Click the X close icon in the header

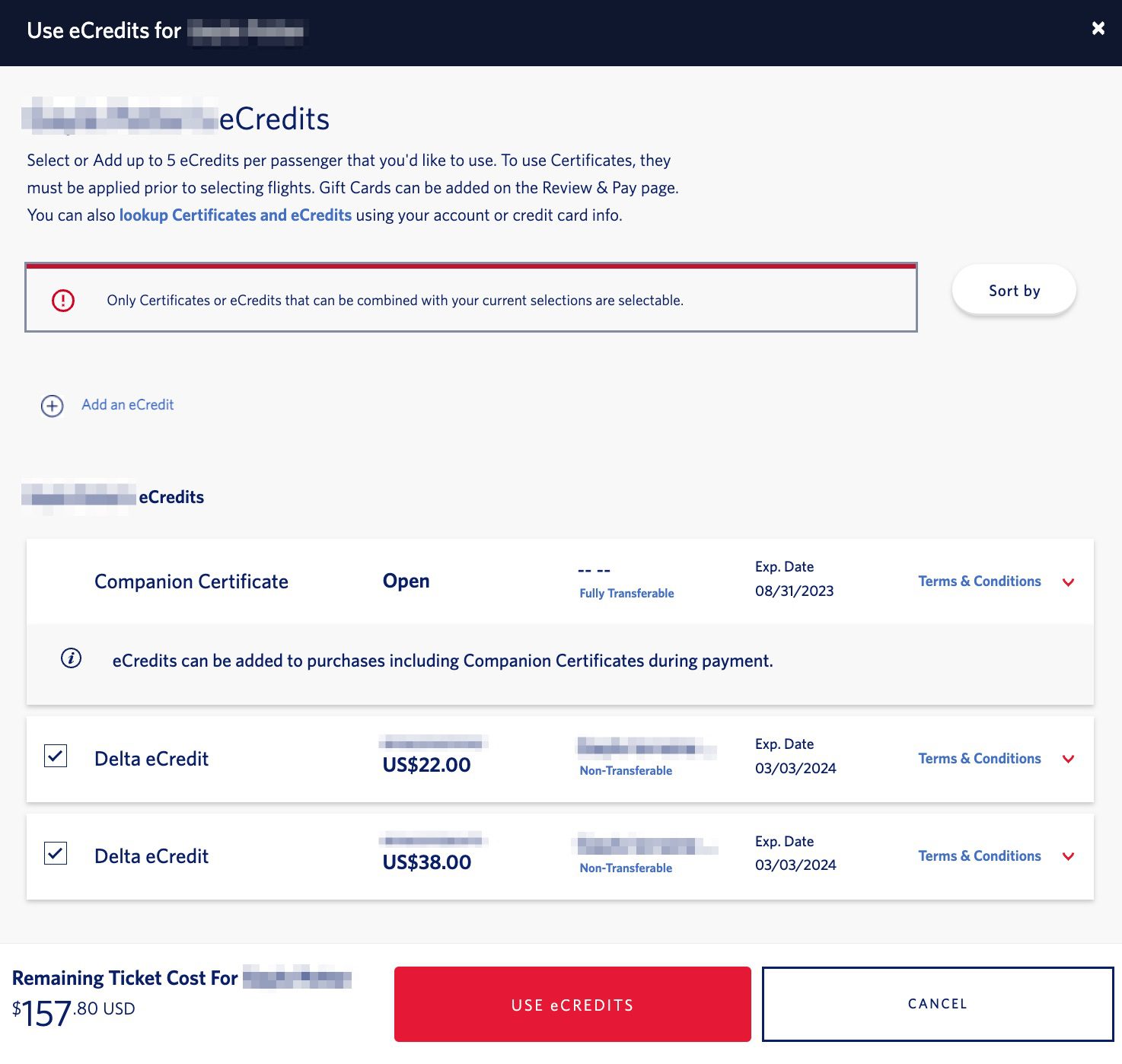tap(1097, 27)
